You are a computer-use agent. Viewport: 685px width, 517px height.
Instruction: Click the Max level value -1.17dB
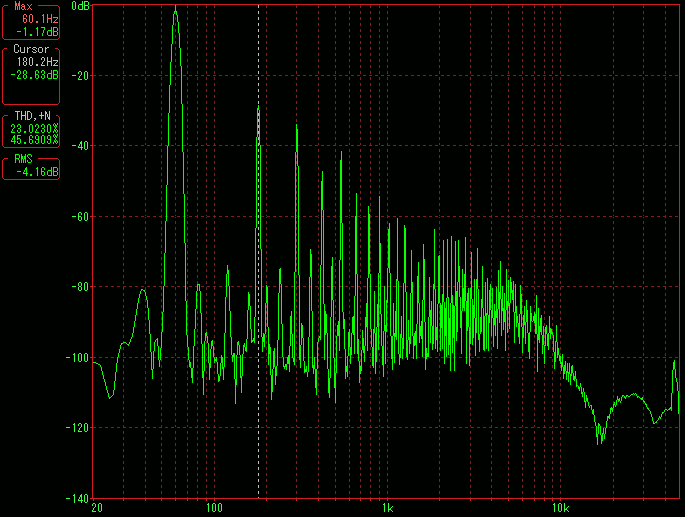[37, 32]
